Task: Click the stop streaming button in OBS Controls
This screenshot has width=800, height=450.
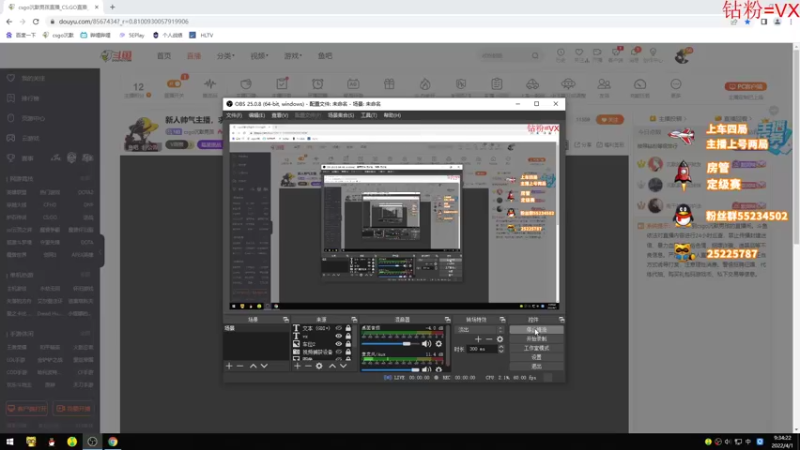Action: (536, 330)
